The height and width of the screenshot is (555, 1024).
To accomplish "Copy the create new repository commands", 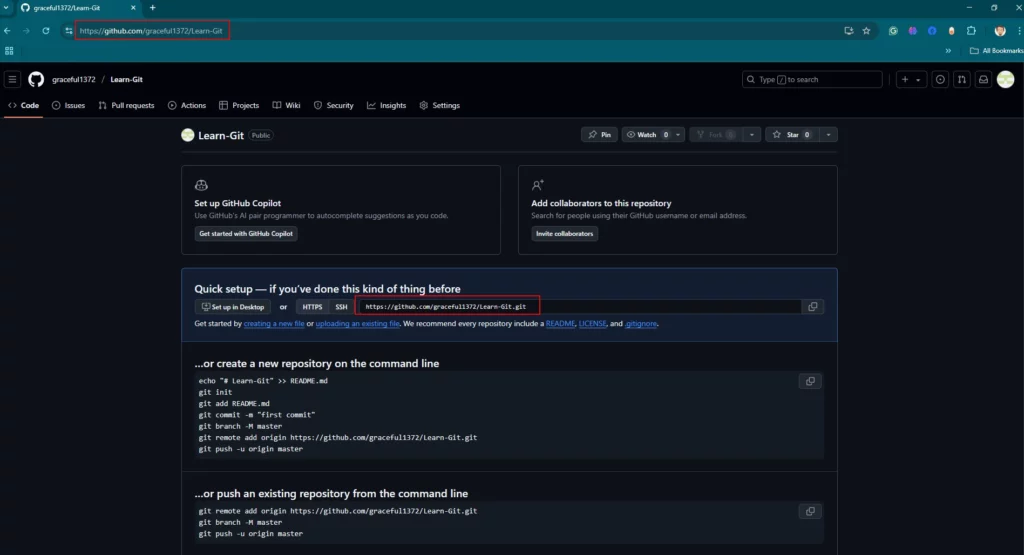I will tap(810, 381).
